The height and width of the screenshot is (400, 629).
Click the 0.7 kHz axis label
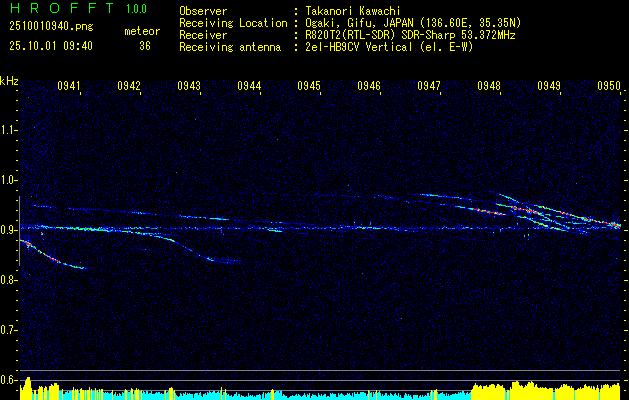click(8, 330)
